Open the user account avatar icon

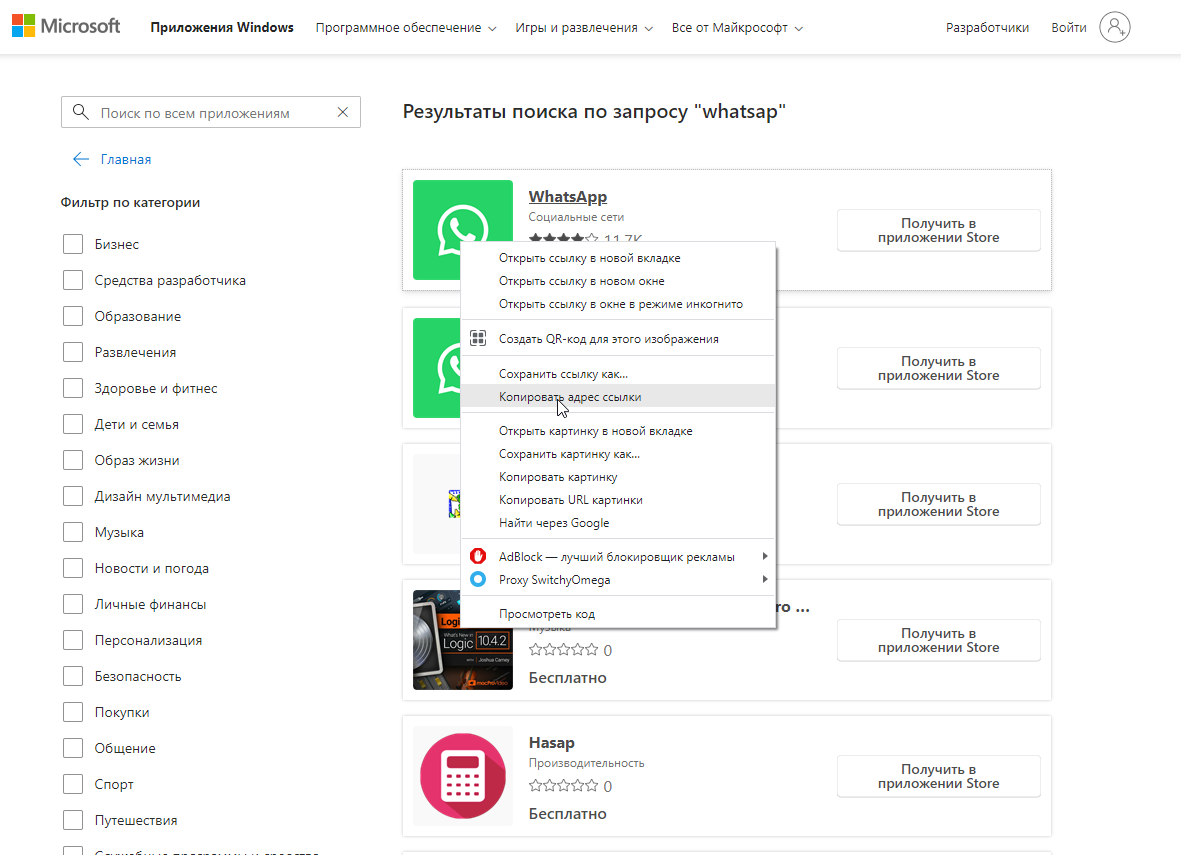point(1115,27)
